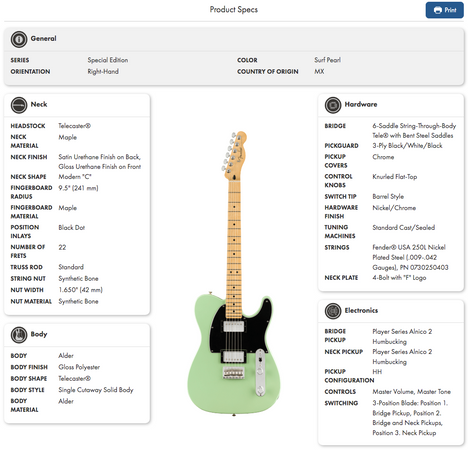Select the Standard truss rod value
Viewport: 468px width, 450px height.
71,267
